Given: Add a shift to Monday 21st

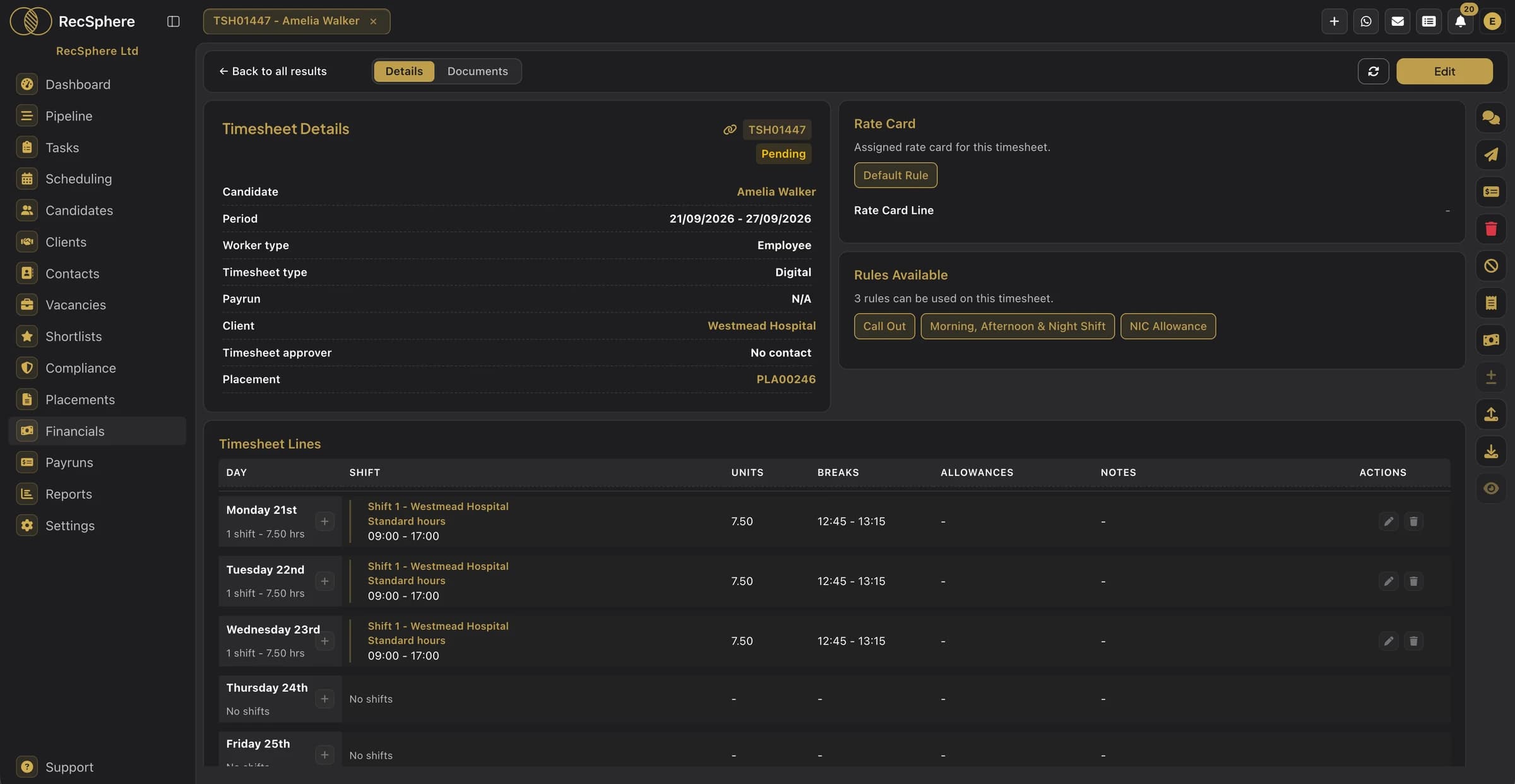Looking at the screenshot, I should [x=324, y=521].
